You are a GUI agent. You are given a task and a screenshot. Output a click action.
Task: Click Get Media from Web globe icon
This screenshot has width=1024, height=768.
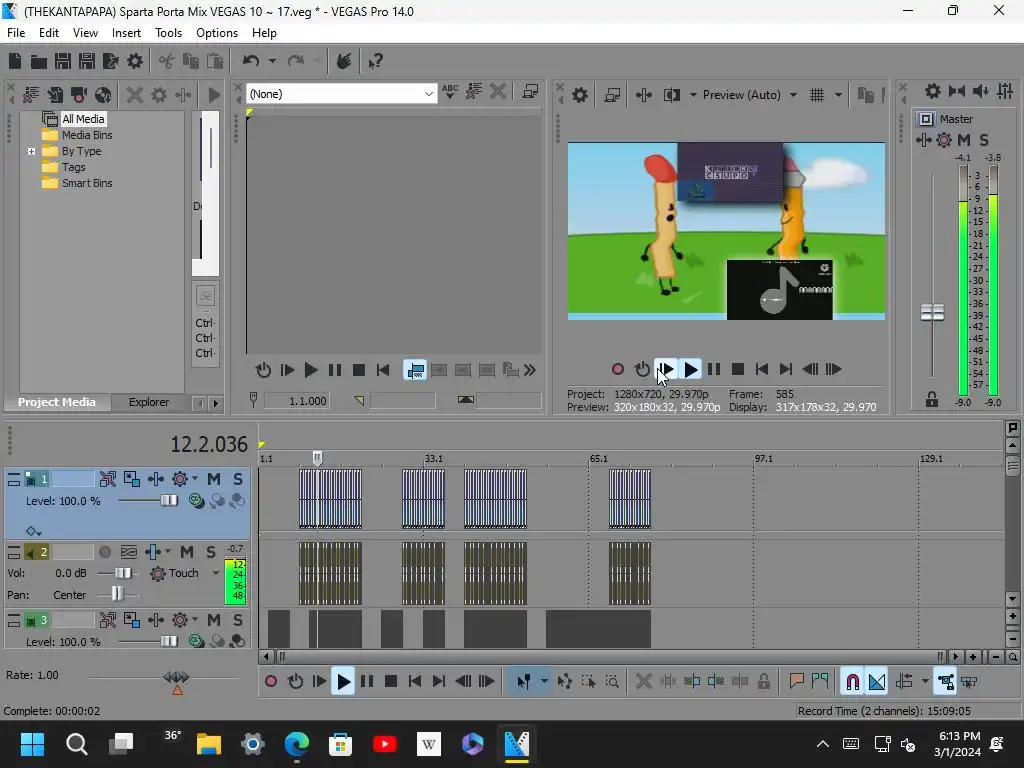click(x=103, y=95)
